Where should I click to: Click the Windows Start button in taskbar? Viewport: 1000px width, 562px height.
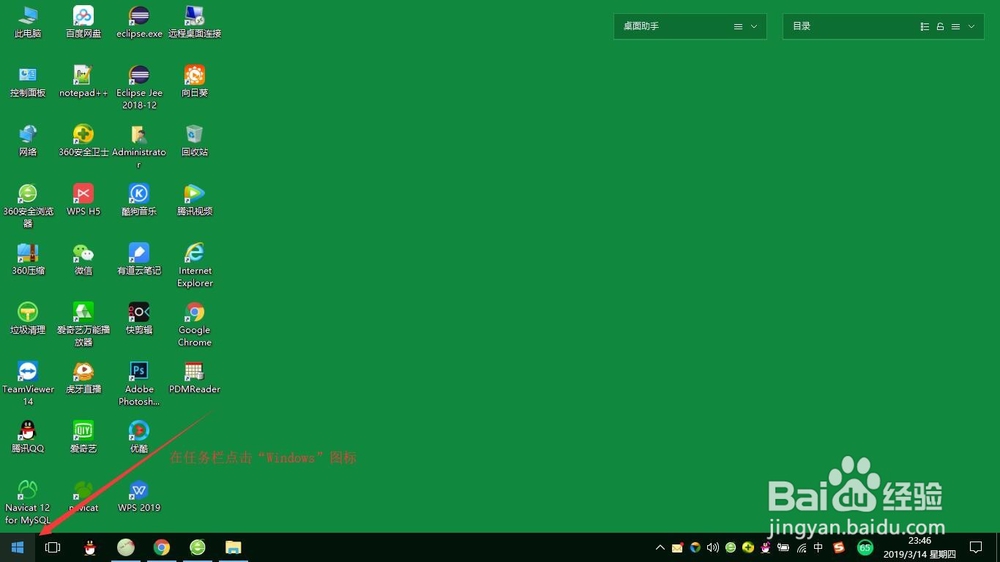17,547
